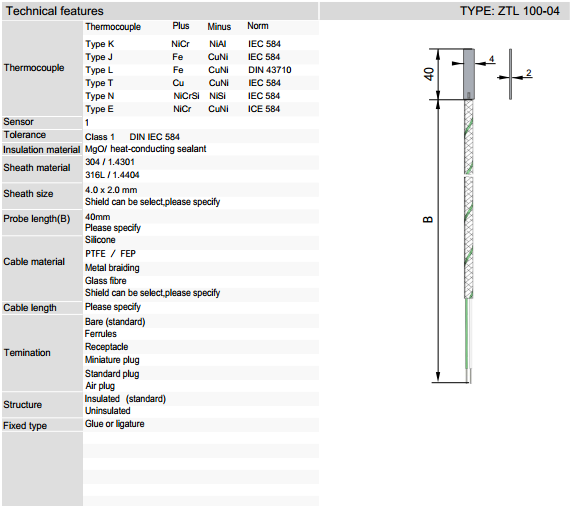
Task: Select 'Ferrules' termination option
Action: [x=101, y=334]
